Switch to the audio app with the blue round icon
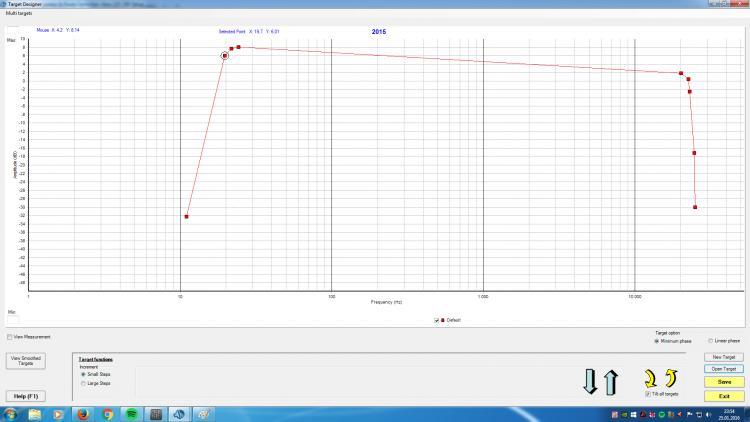The image size is (750, 422). pyautogui.click(x=179, y=414)
